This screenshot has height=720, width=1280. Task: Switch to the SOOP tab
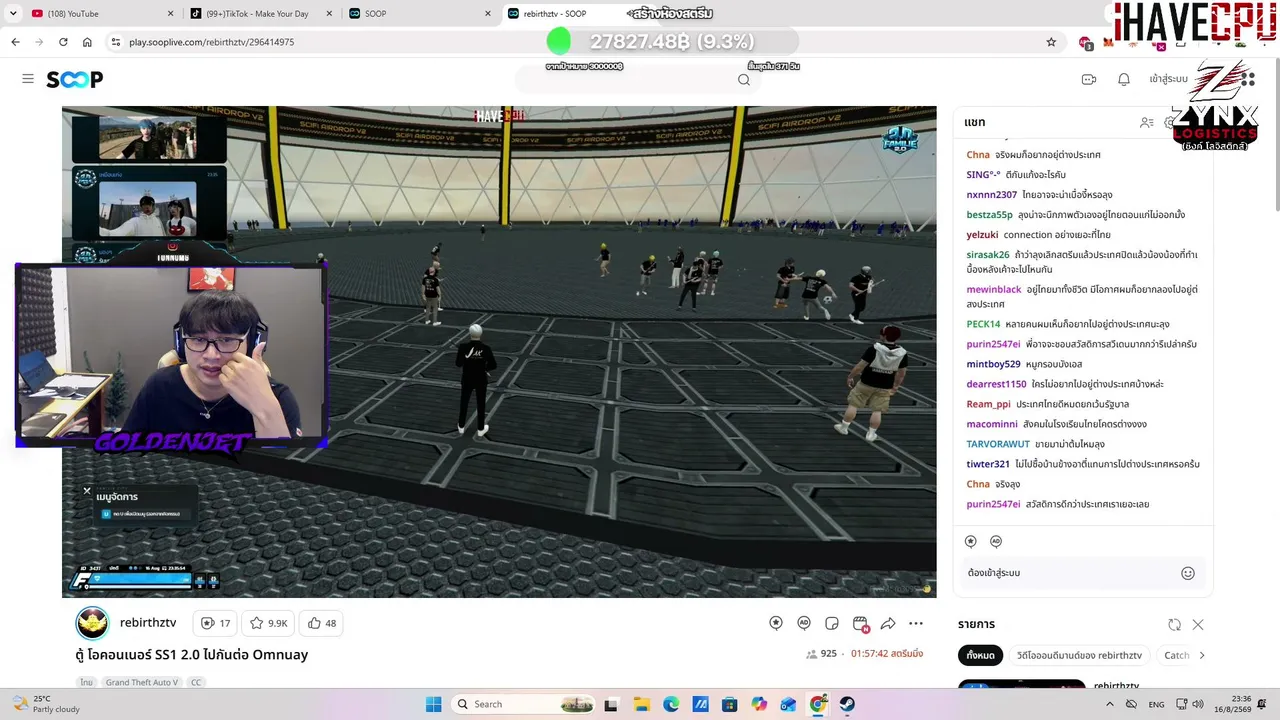click(420, 14)
